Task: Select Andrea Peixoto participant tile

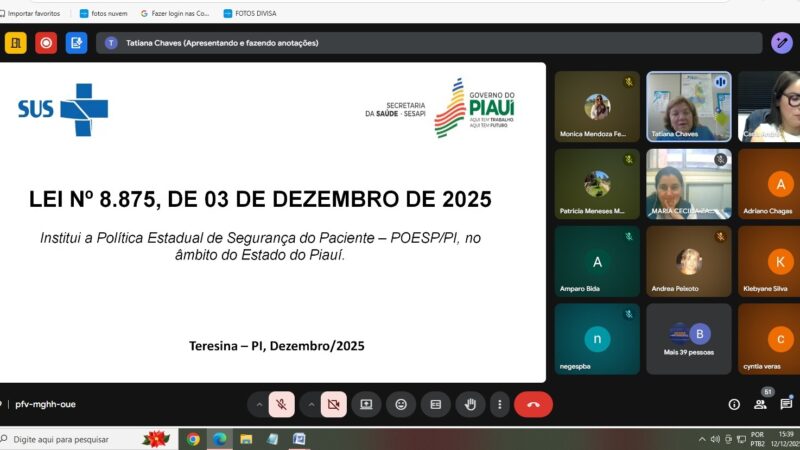Action: [689, 262]
